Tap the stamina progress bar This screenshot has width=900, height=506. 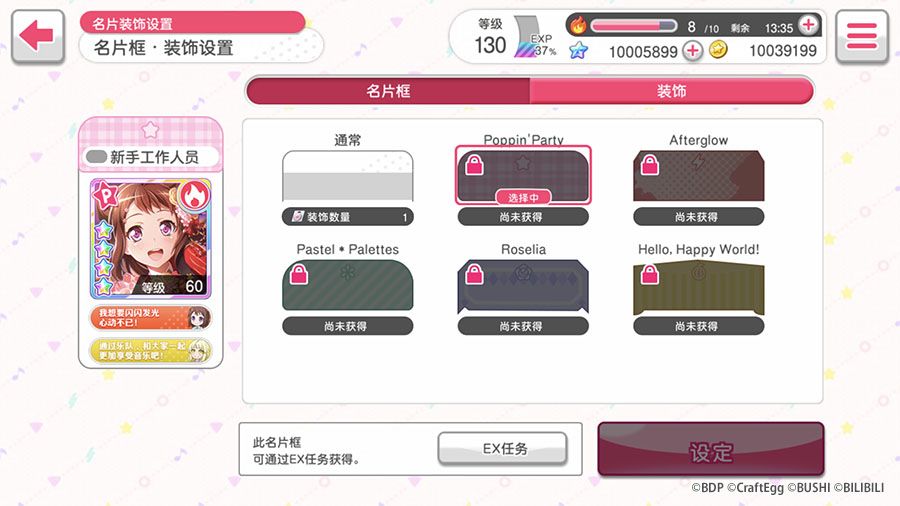634,26
